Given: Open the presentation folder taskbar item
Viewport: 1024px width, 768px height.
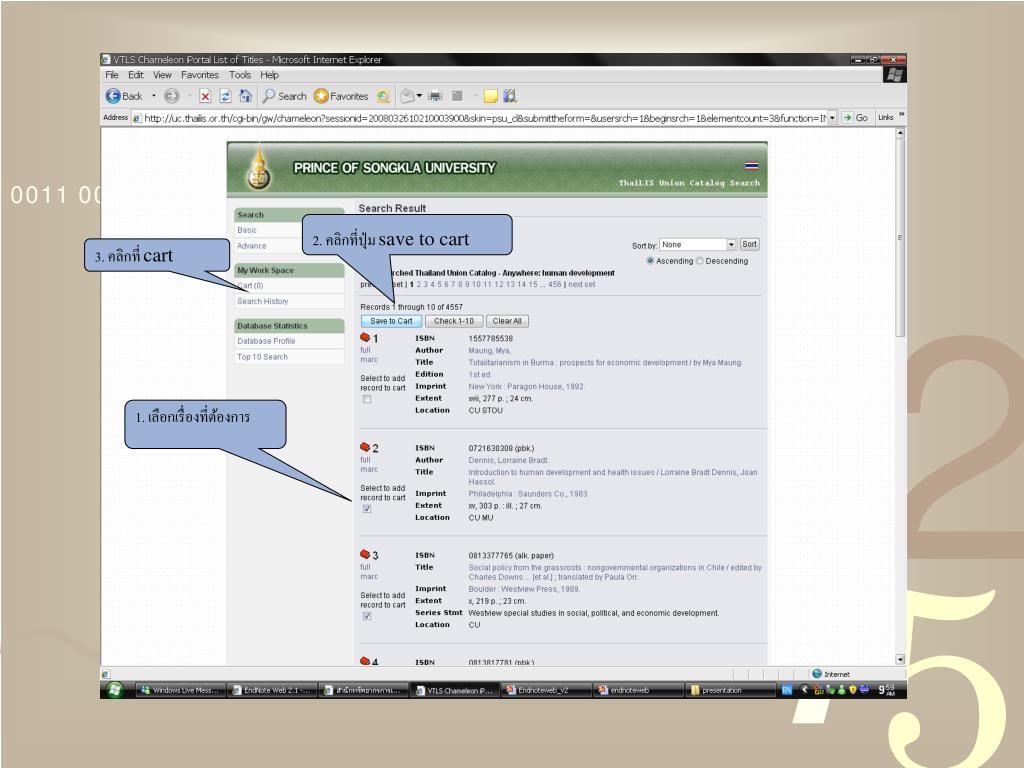Looking at the screenshot, I should point(730,690).
